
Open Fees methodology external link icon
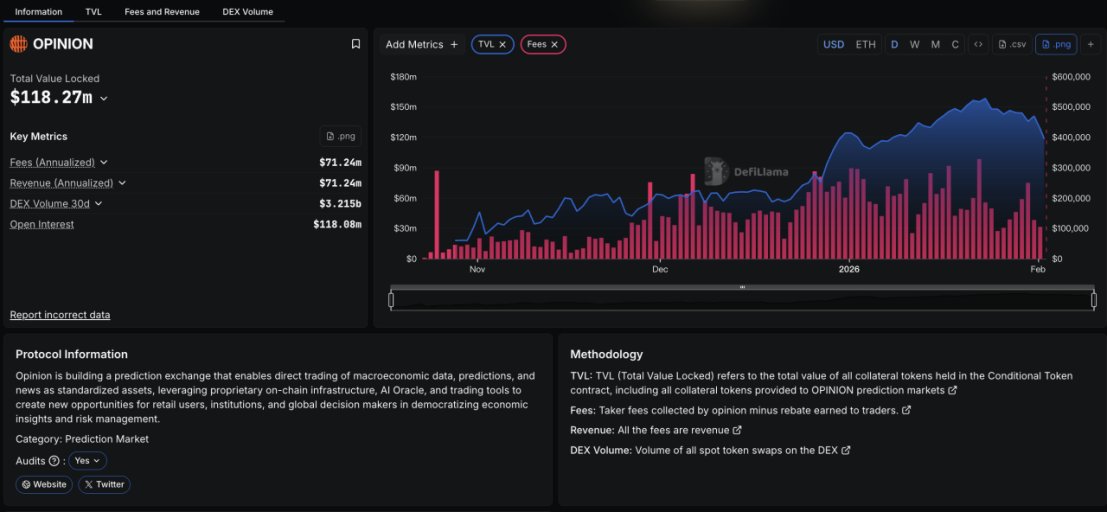coord(907,410)
